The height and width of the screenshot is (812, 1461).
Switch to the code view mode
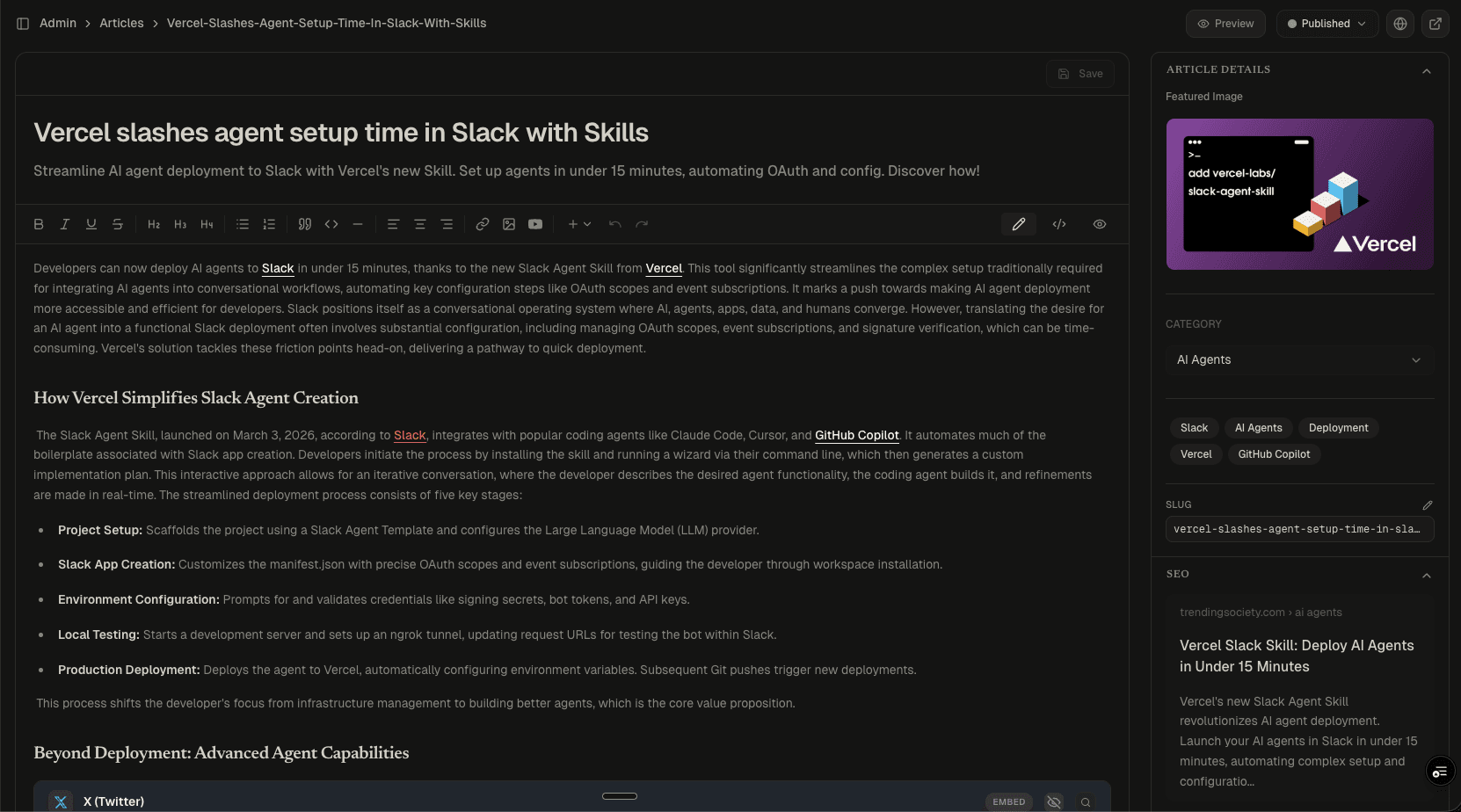coord(1059,224)
